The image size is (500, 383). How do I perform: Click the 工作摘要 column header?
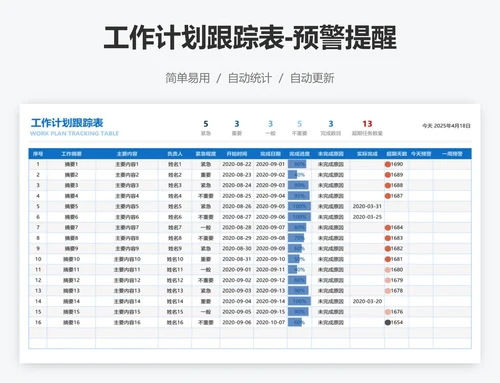[71, 154]
